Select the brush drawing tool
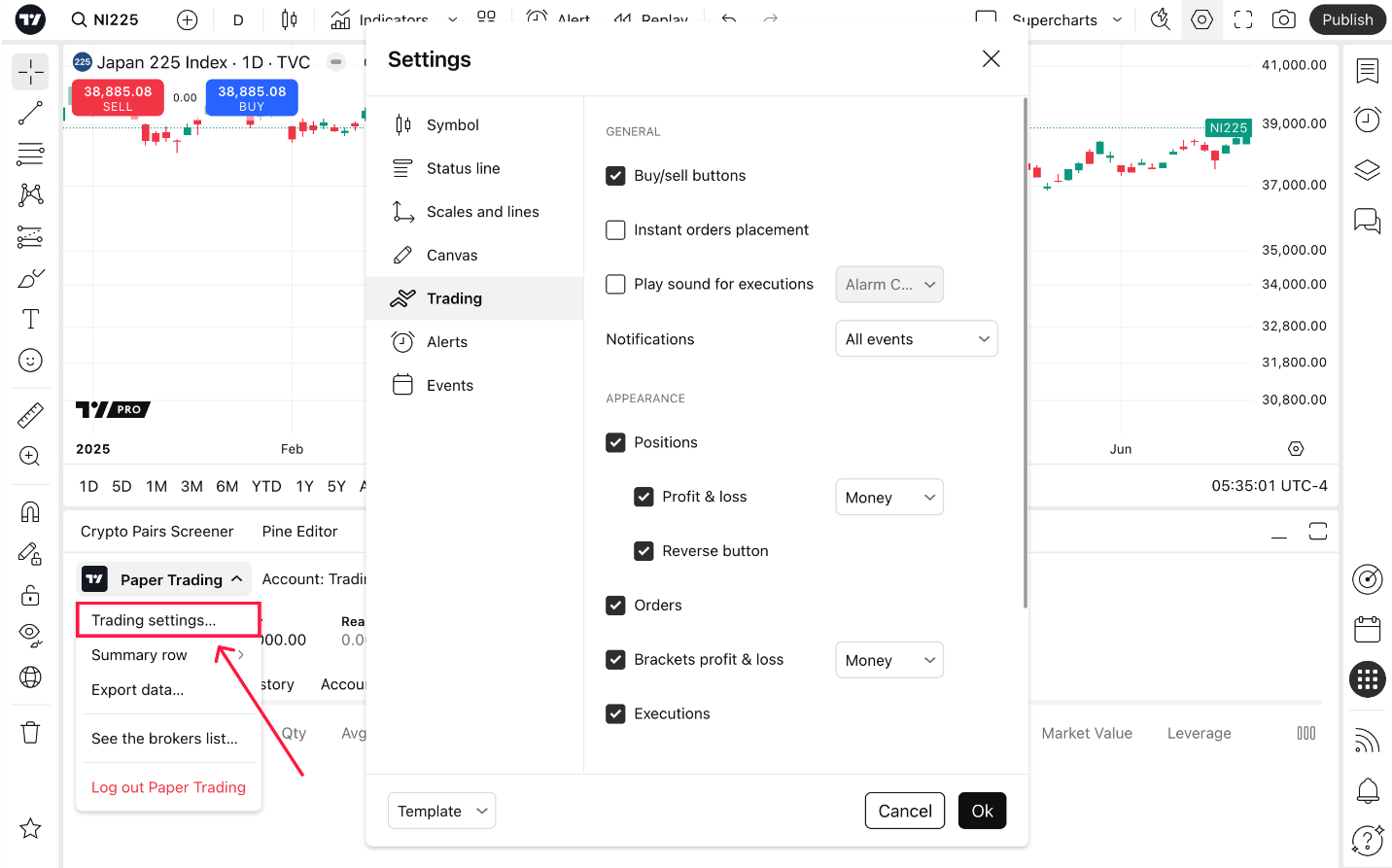The height and width of the screenshot is (868, 1392). 30,278
